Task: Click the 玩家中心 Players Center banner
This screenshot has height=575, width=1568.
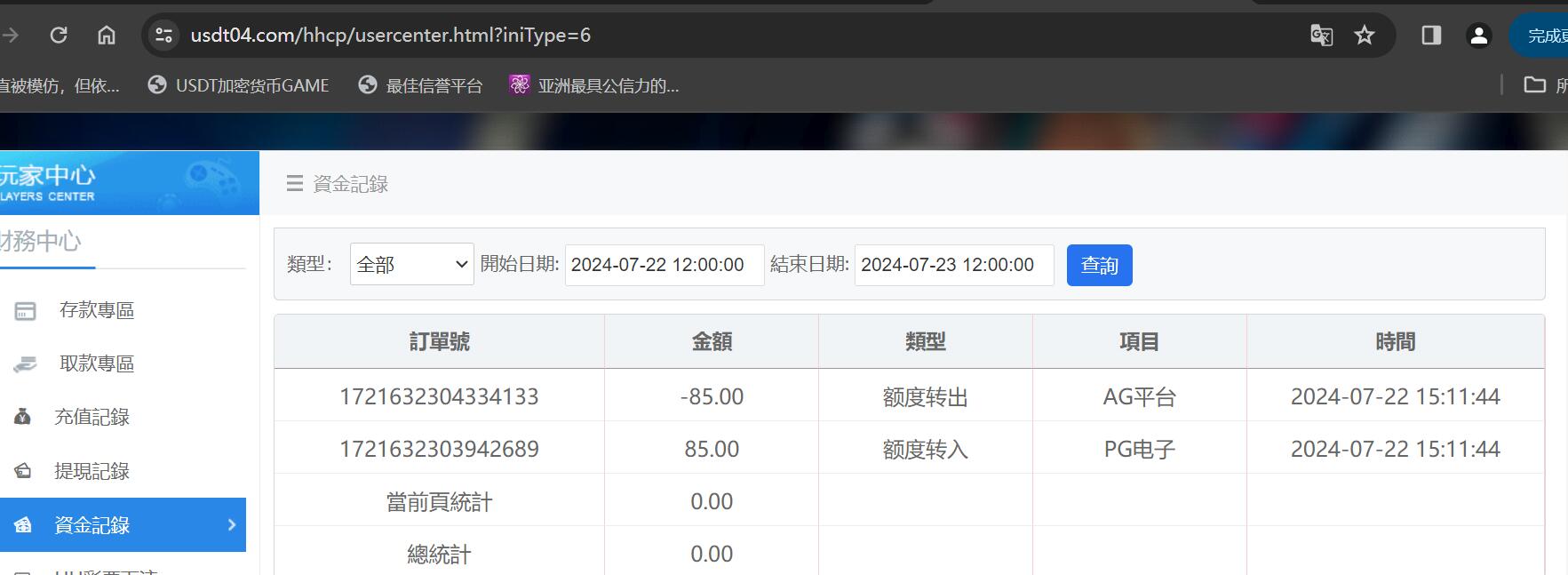Action: tap(130, 182)
